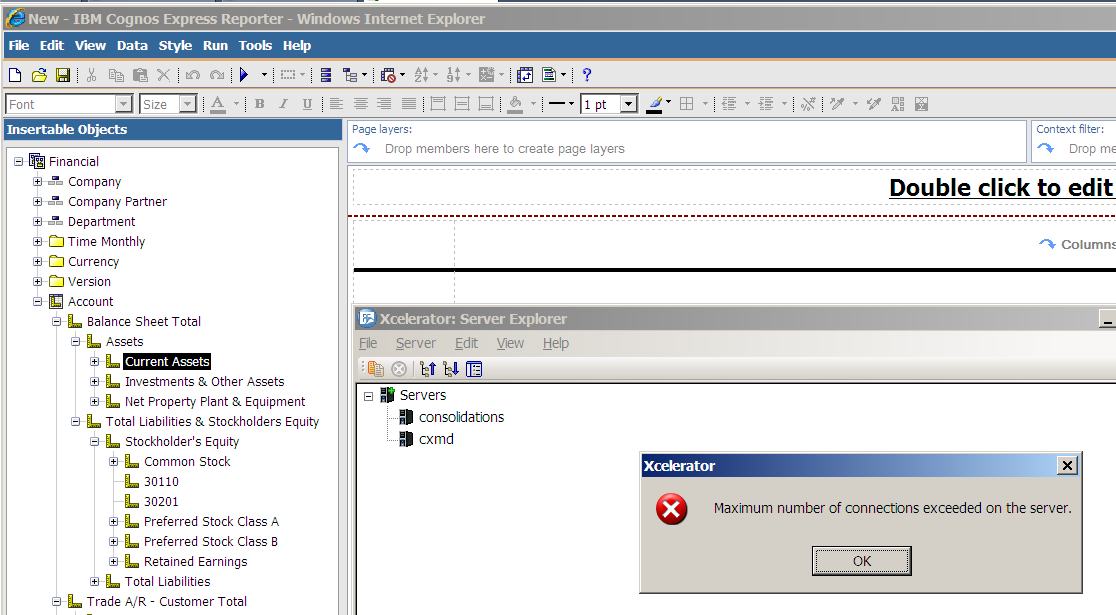Select the Preferred Stock Class A item

211,522
